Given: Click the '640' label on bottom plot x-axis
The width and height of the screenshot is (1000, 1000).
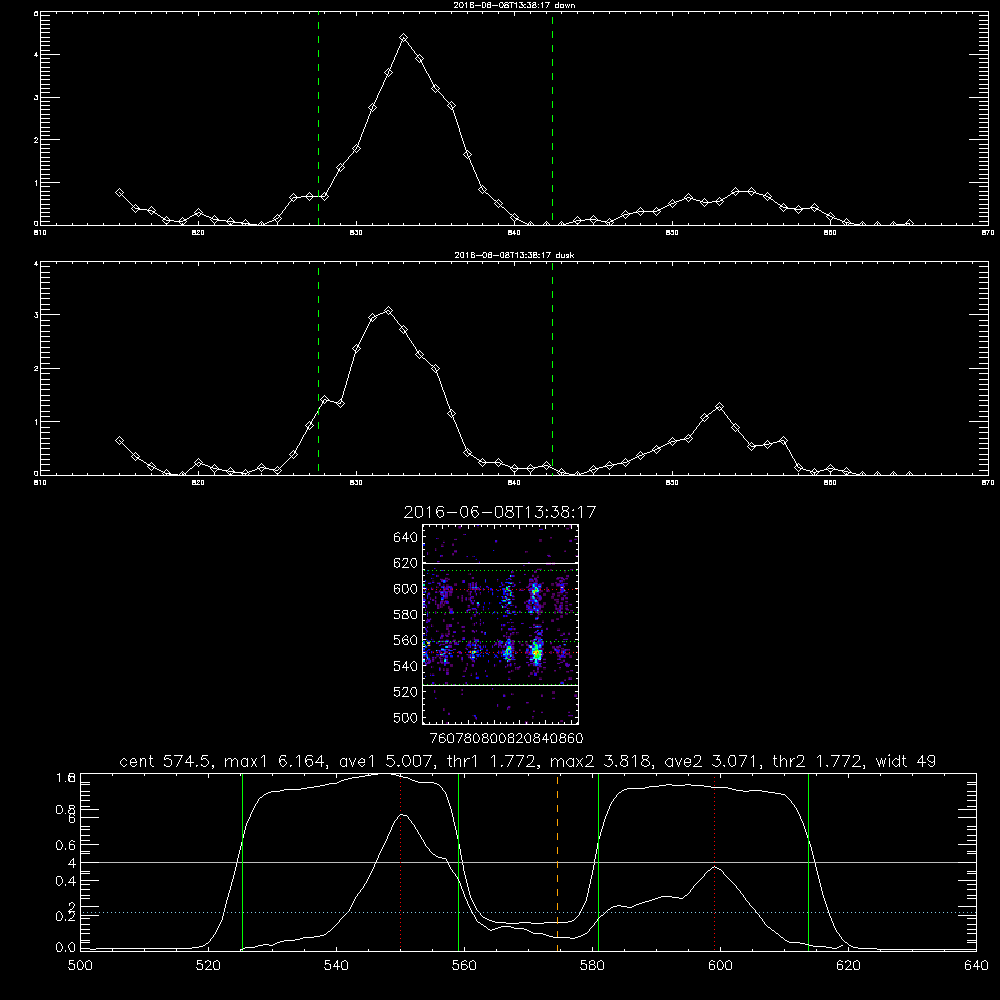Looking at the screenshot, I should [976, 966].
